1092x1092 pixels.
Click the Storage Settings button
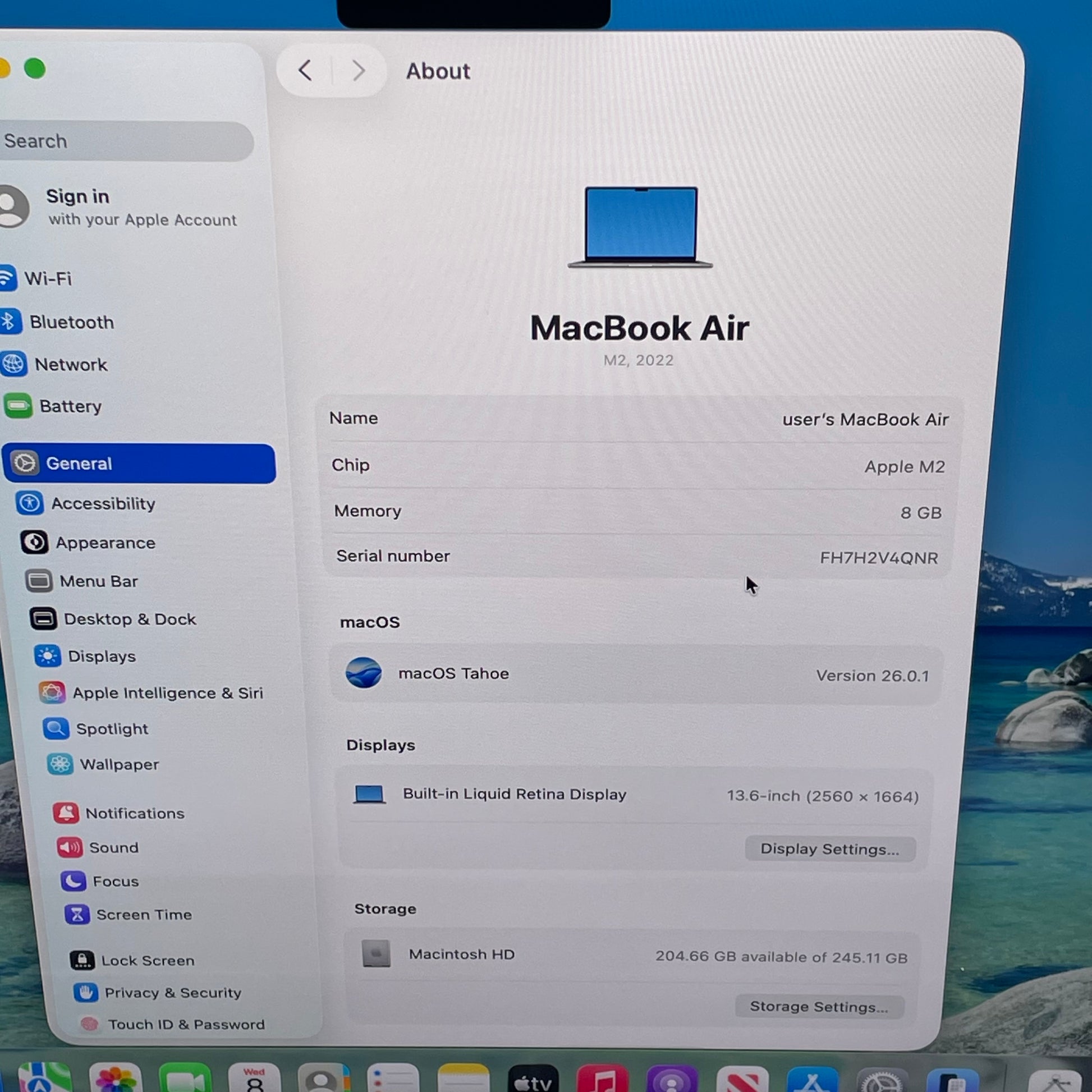point(818,1006)
